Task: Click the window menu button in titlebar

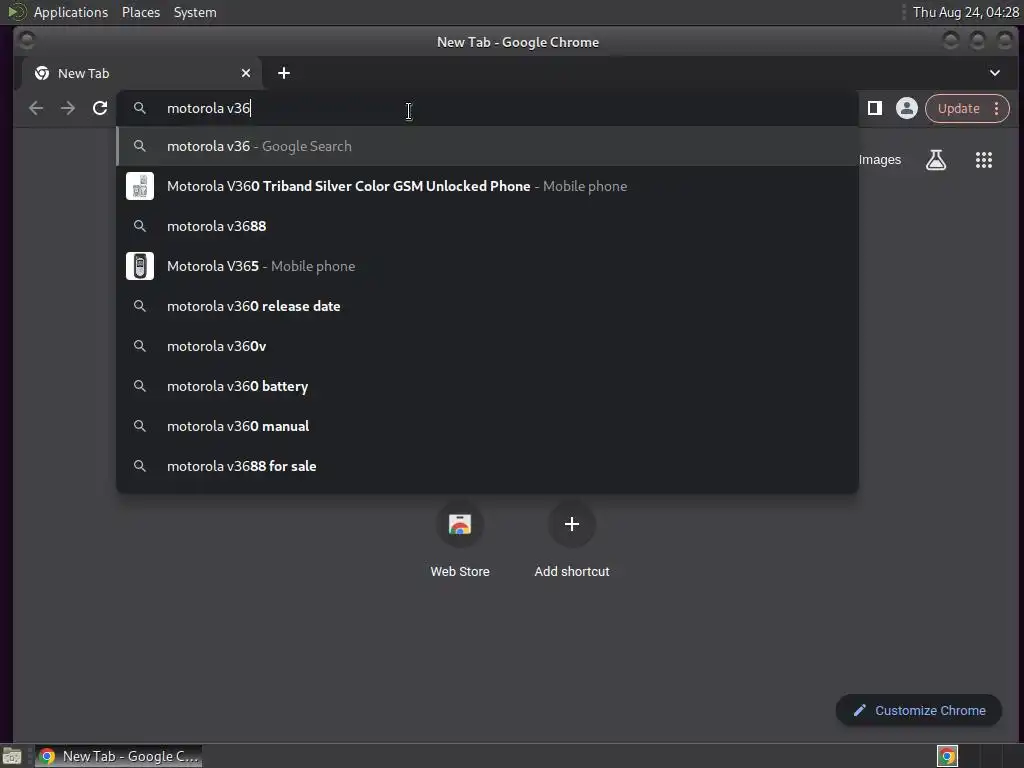Action: 26,41
